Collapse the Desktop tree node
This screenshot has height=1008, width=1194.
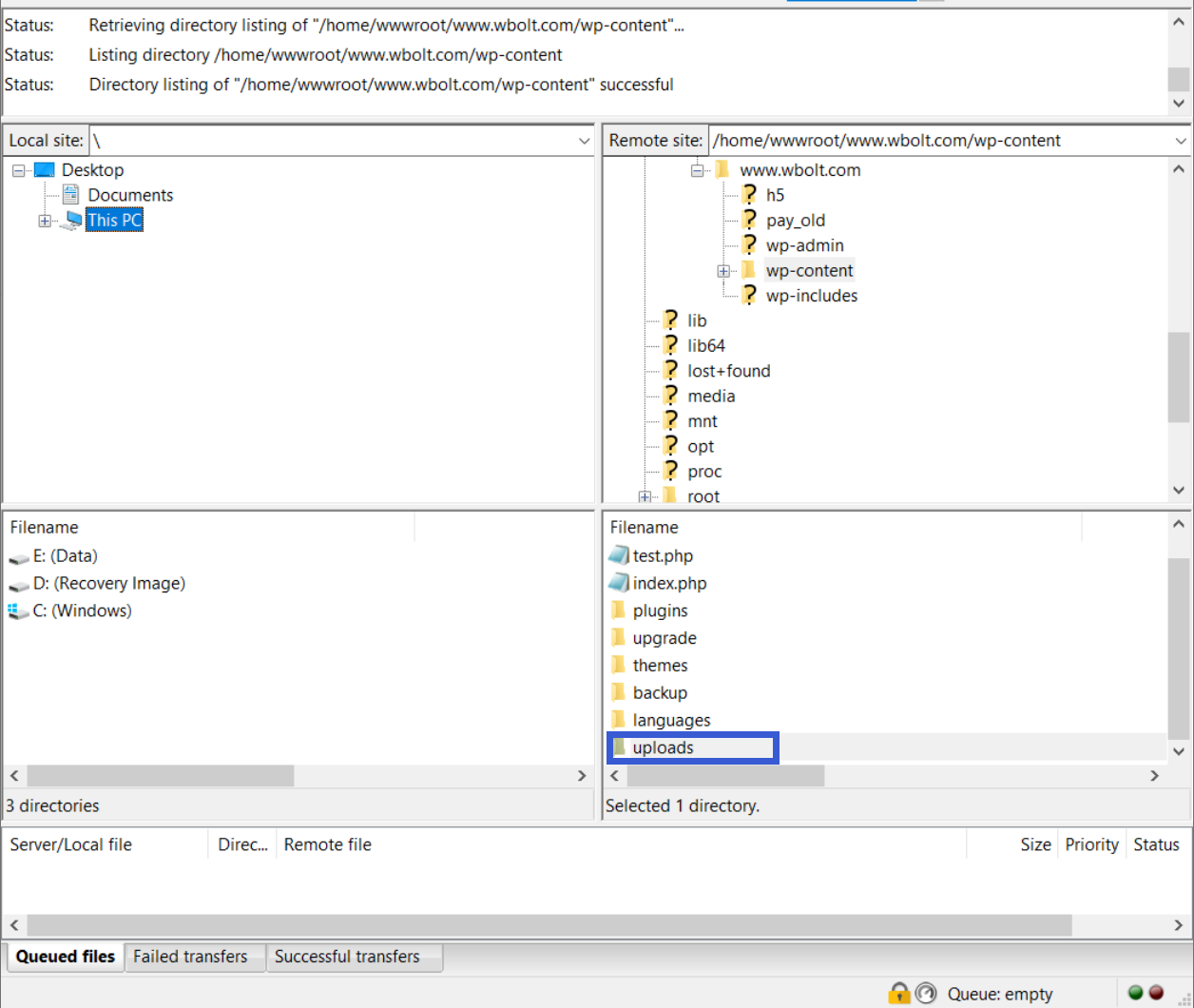click(x=19, y=170)
